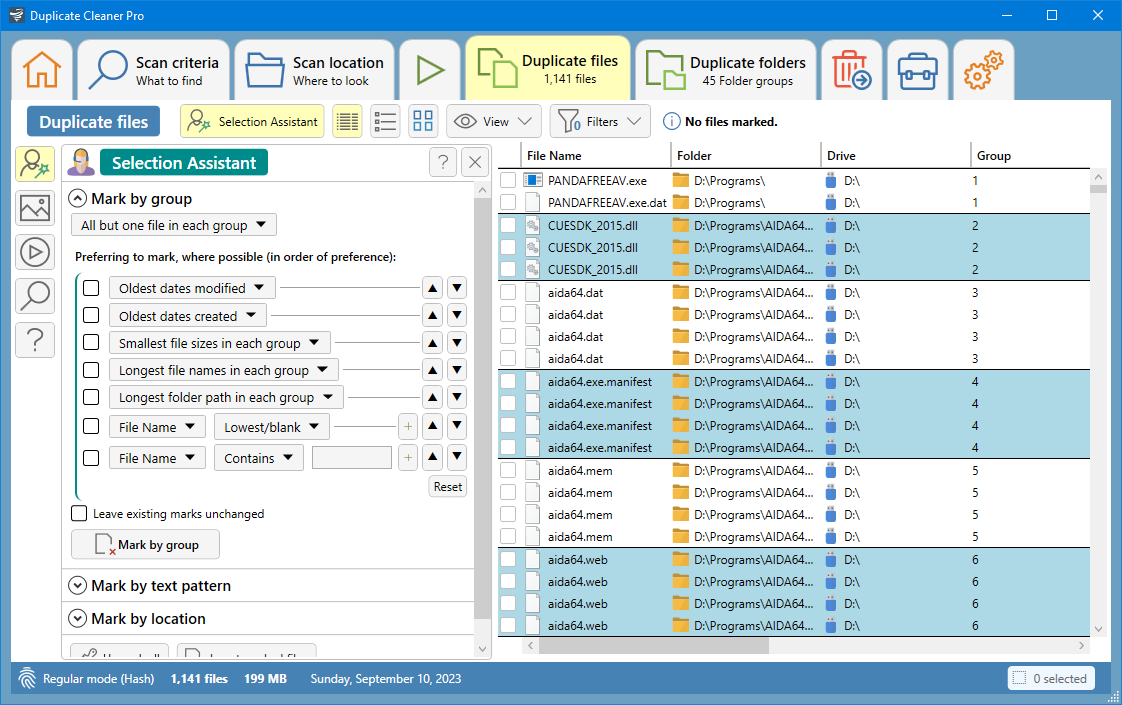
Task: Enable Smallest file sizes preference
Action: [x=91, y=342]
